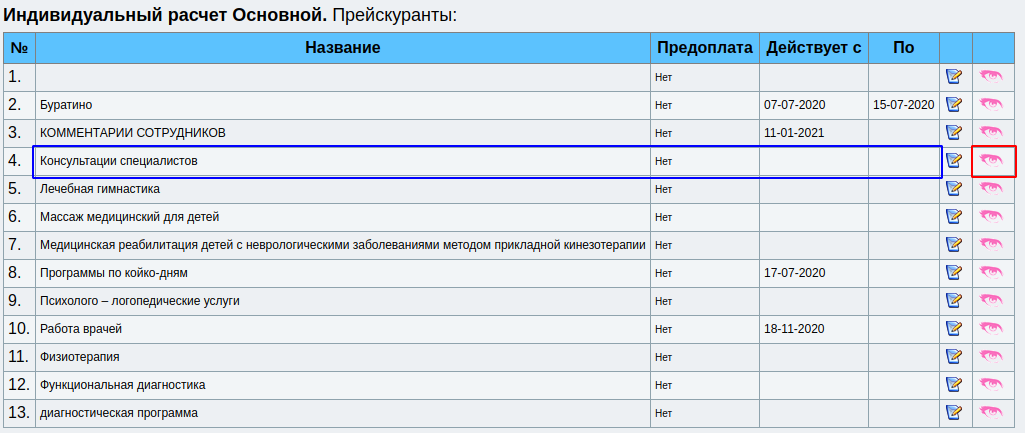Edit the Физиотерапия price list

[x=954, y=356]
